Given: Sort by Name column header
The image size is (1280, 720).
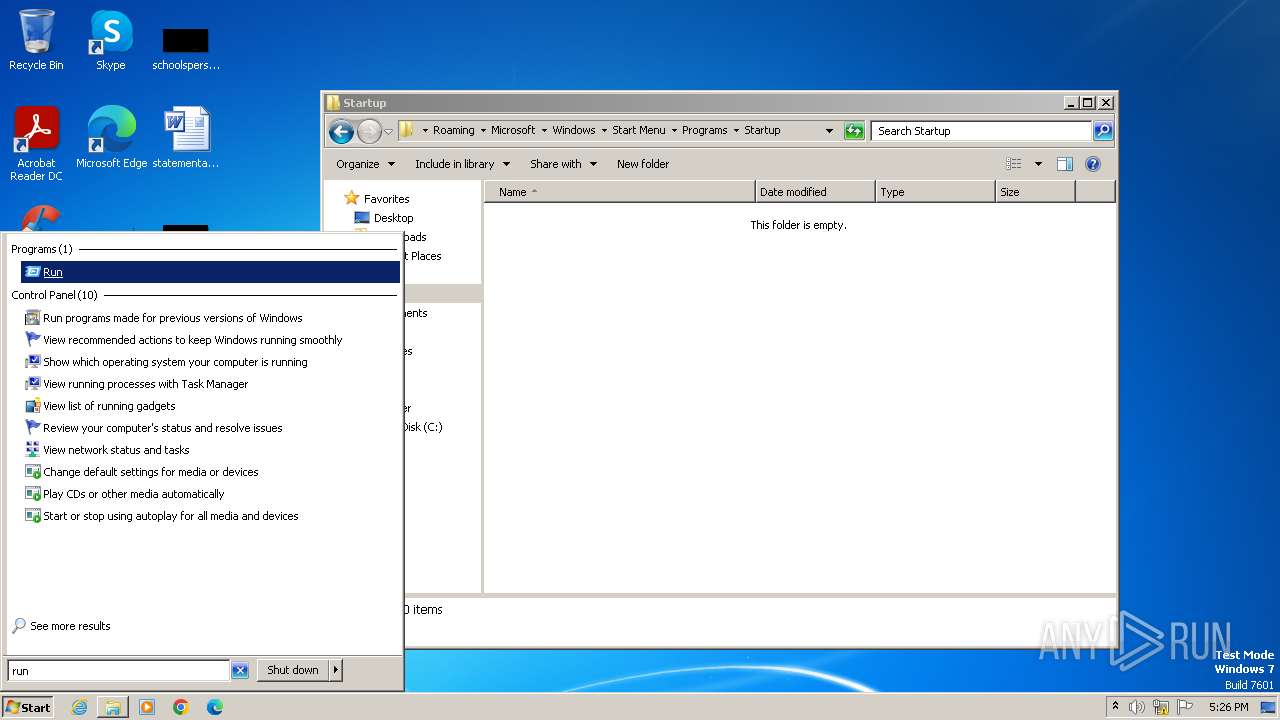Looking at the screenshot, I should [620, 192].
